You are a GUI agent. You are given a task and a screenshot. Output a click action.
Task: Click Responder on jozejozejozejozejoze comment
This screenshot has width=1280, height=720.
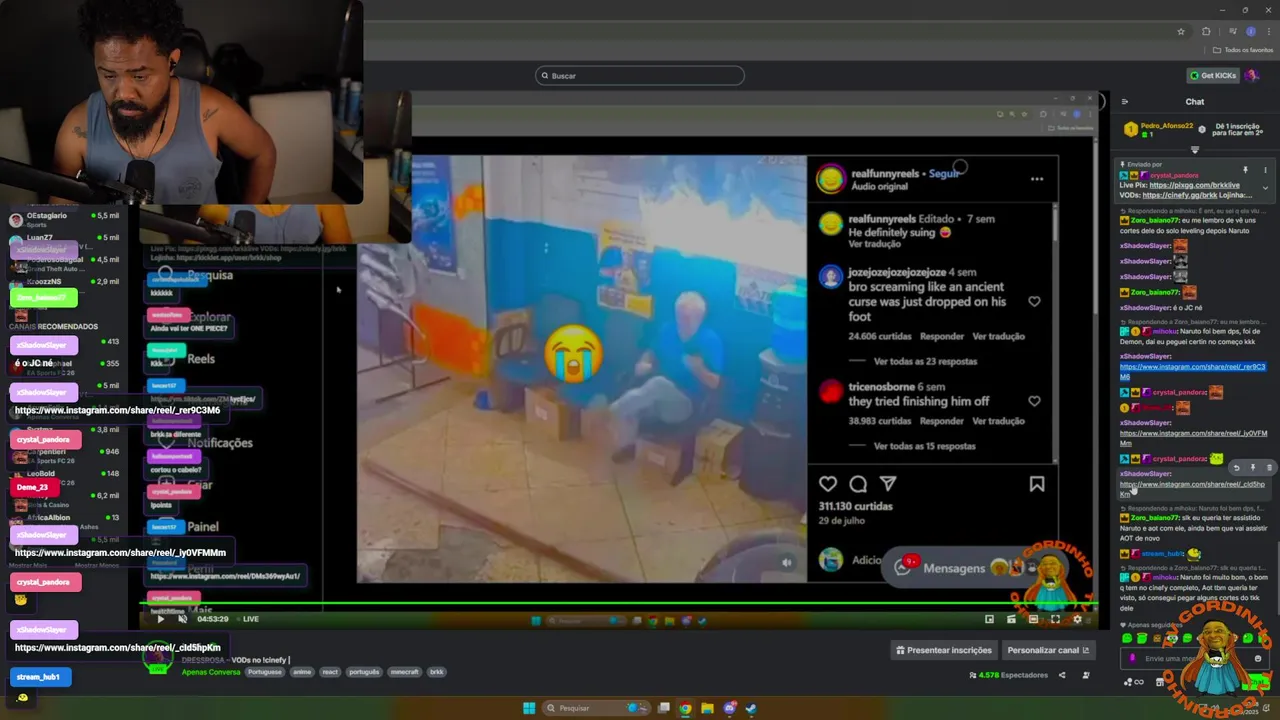click(942, 336)
